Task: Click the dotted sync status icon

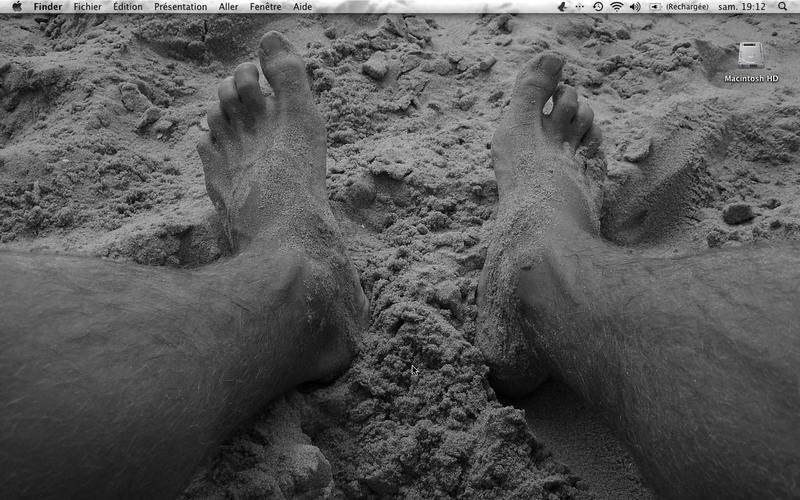Action: click(580, 7)
